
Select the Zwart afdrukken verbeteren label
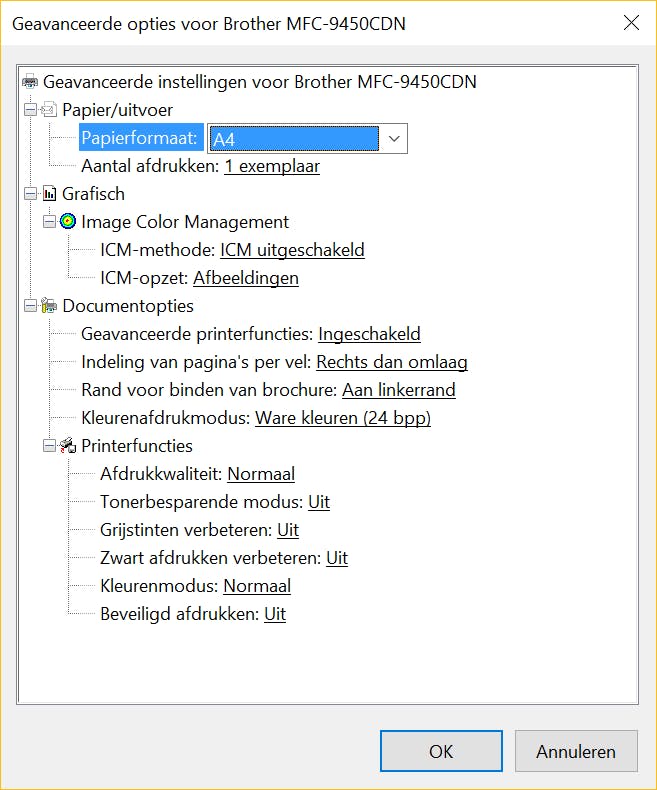(x=211, y=558)
